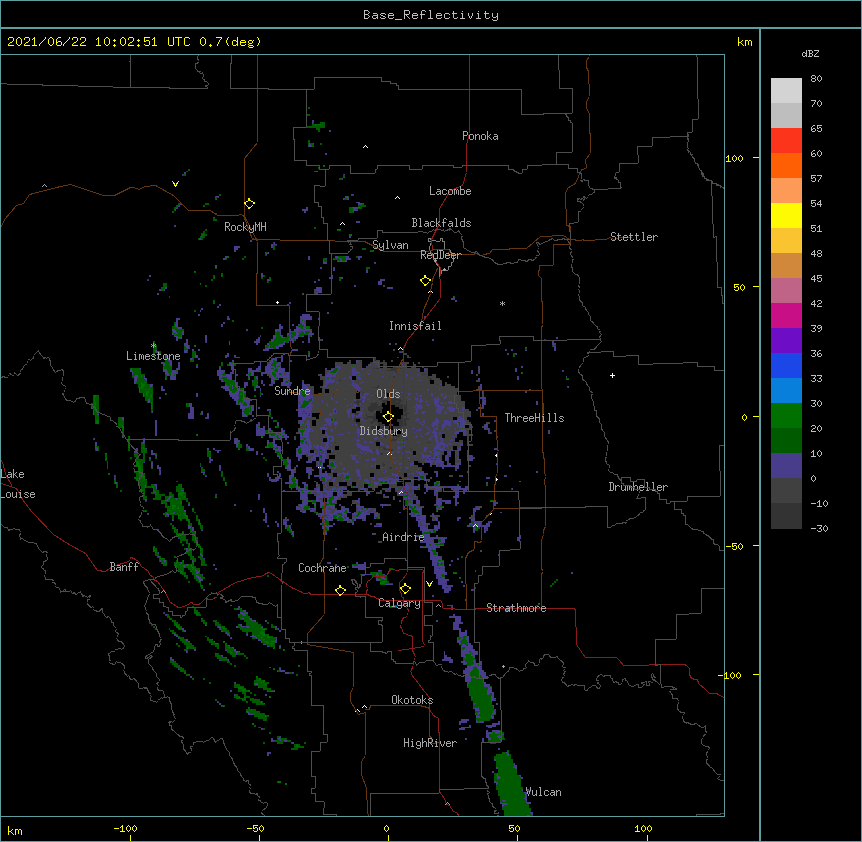862x842 pixels.
Task: Click the yellow diamond marker above Calgary label
Action: point(405,589)
